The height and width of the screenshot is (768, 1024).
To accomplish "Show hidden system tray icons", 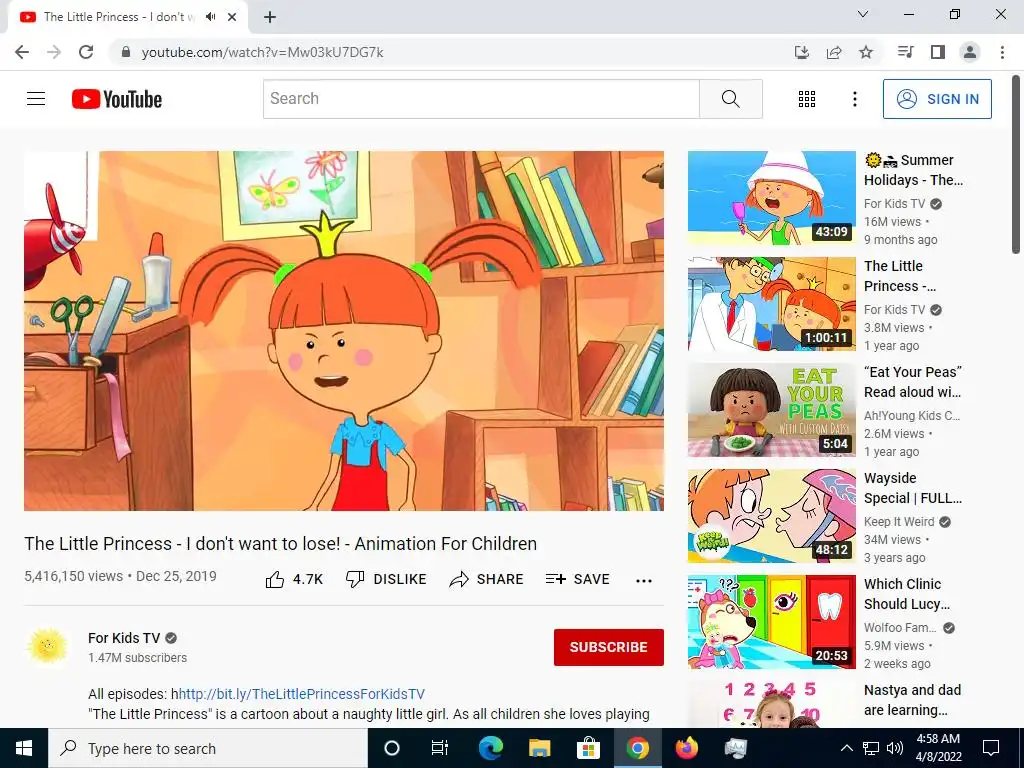I will click(846, 748).
